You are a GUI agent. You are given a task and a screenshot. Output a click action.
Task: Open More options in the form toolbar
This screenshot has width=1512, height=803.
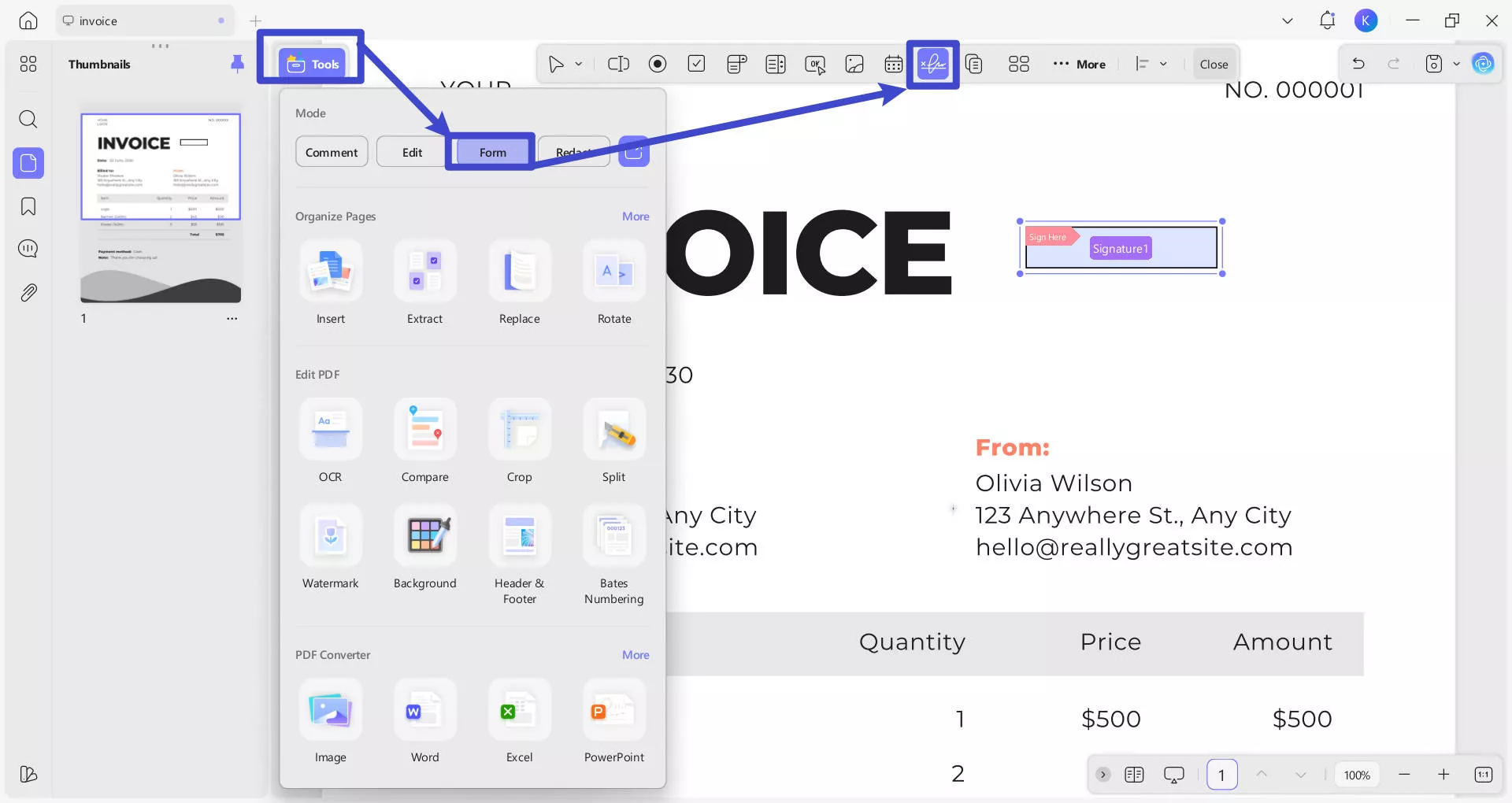1080,64
